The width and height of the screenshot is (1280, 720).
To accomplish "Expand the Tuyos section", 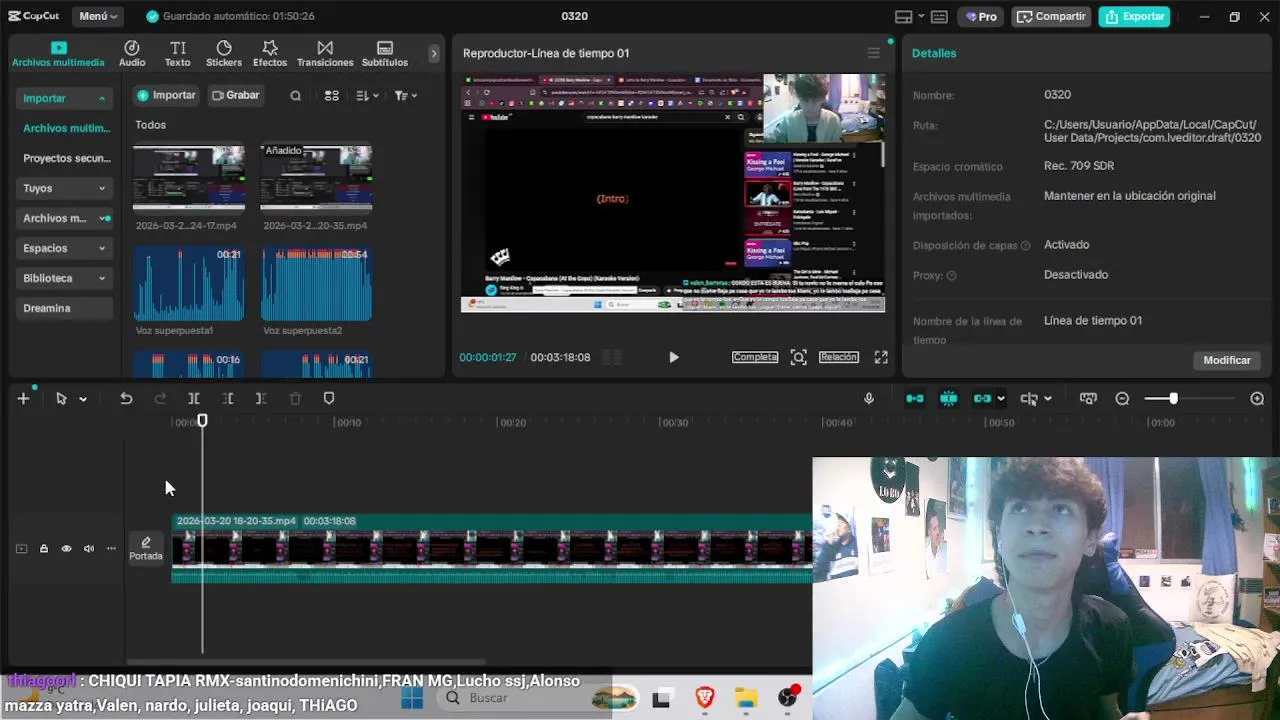I will point(65,188).
